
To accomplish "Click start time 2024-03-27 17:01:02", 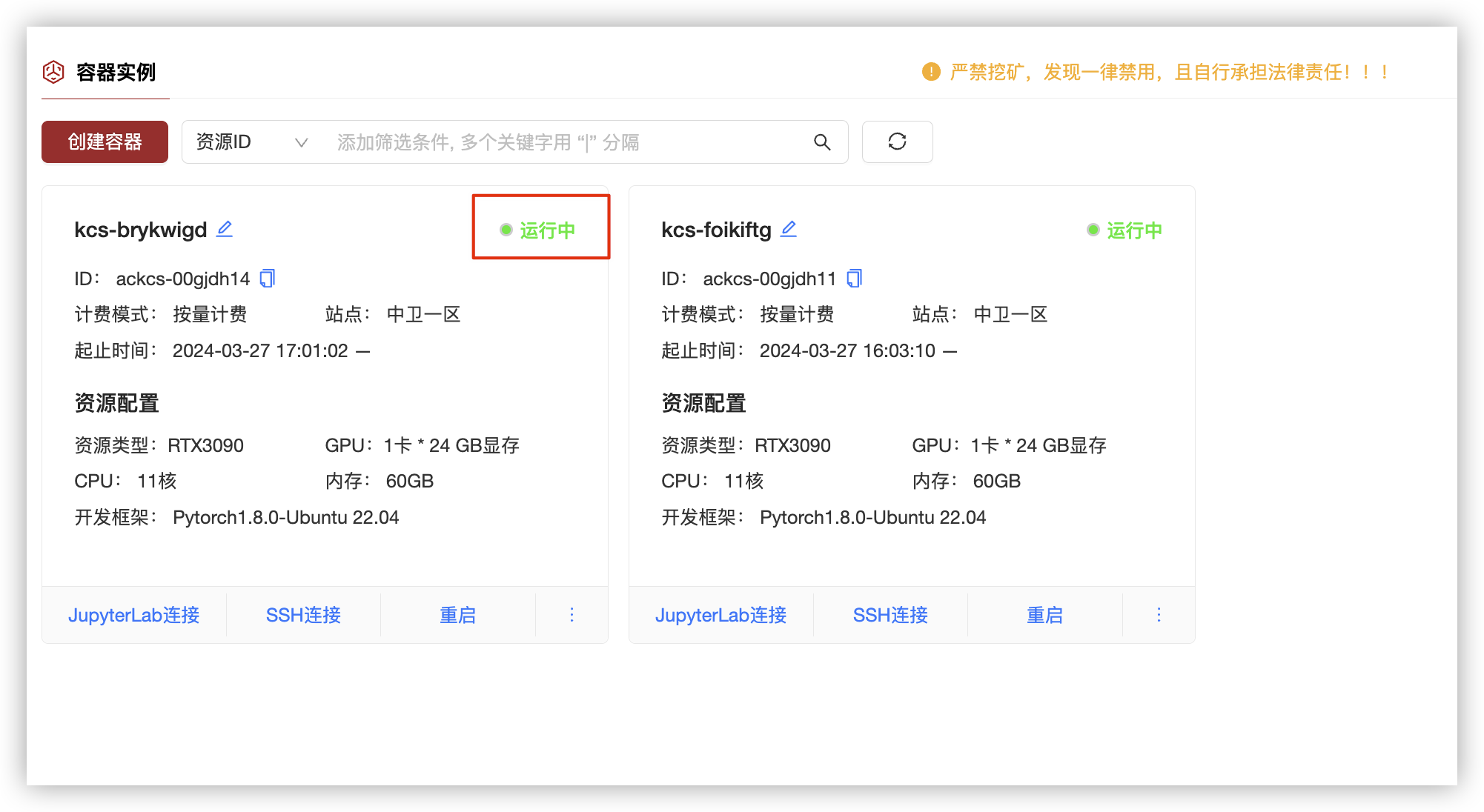I will (x=260, y=350).
